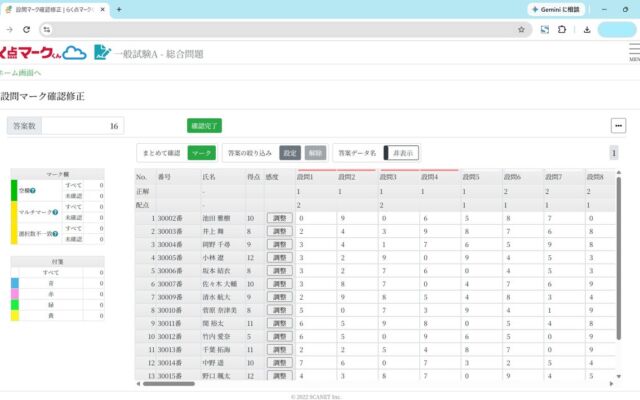Click 設定 for answer filtering
The height and width of the screenshot is (400, 640).
point(290,153)
